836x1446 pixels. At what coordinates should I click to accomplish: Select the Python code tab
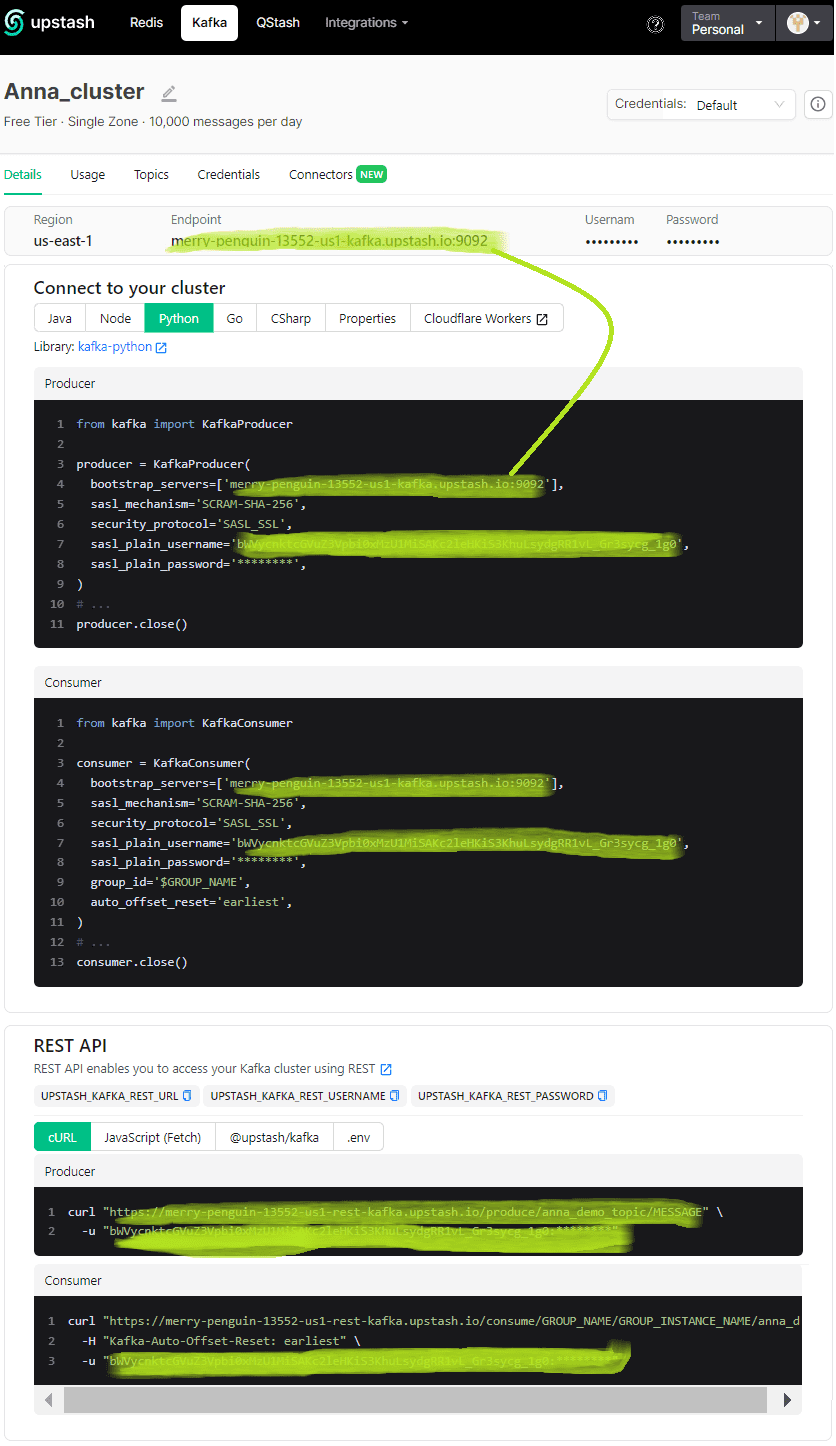click(x=179, y=318)
